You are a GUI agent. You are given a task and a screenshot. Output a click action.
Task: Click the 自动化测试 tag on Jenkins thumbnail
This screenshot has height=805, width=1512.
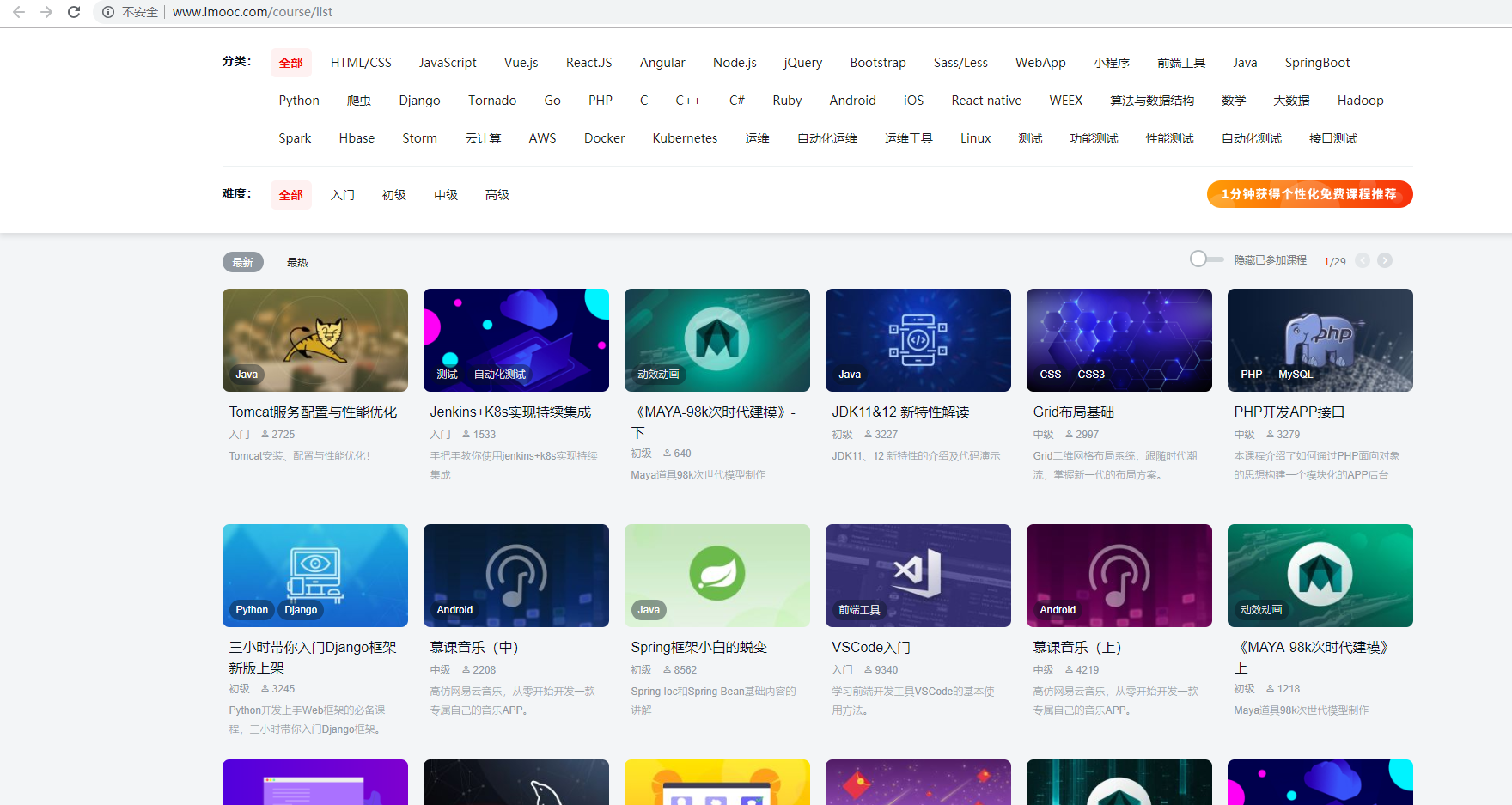click(x=500, y=375)
